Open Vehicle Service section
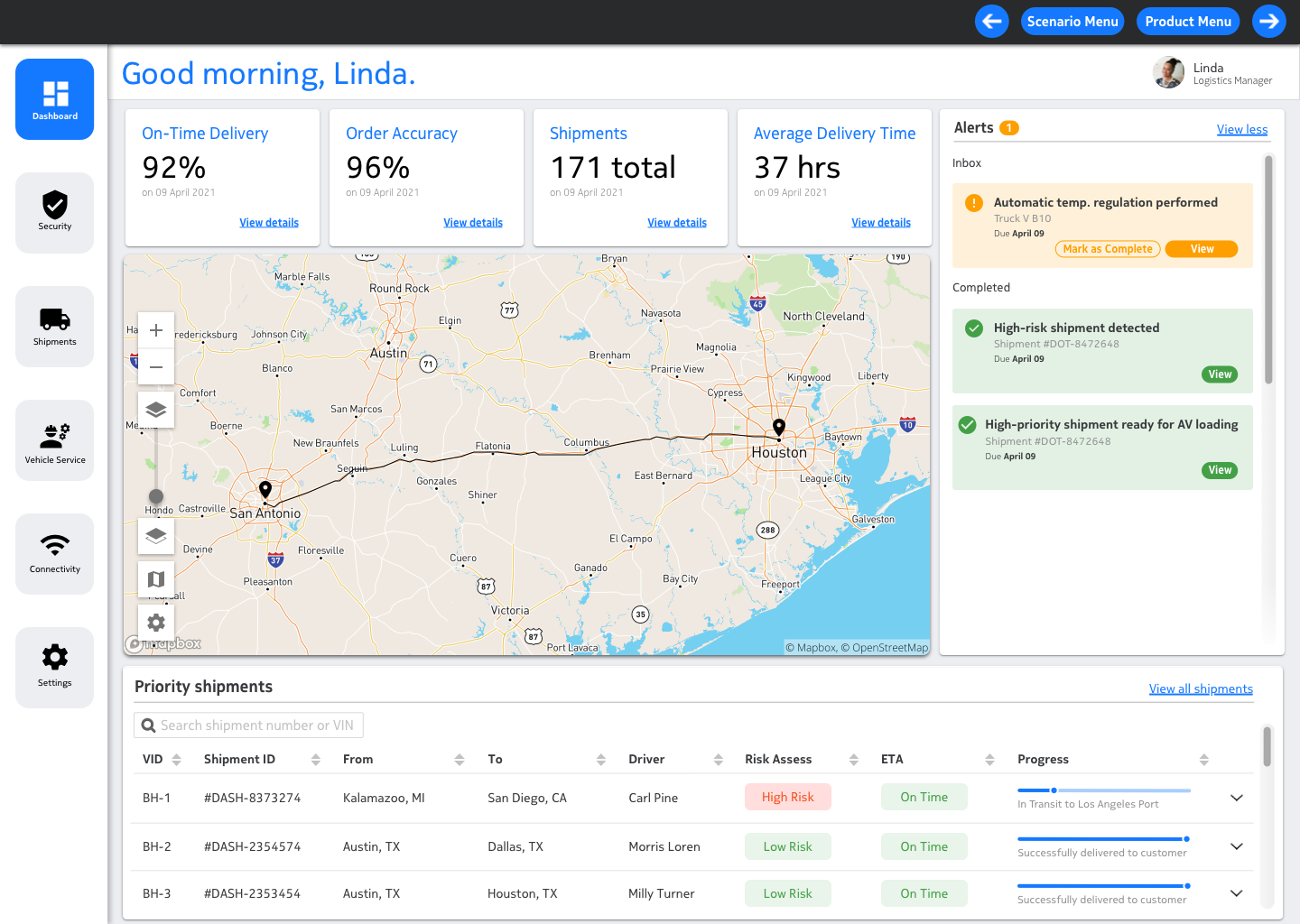The height and width of the screenshot is (924, 1300). point(54,440)
